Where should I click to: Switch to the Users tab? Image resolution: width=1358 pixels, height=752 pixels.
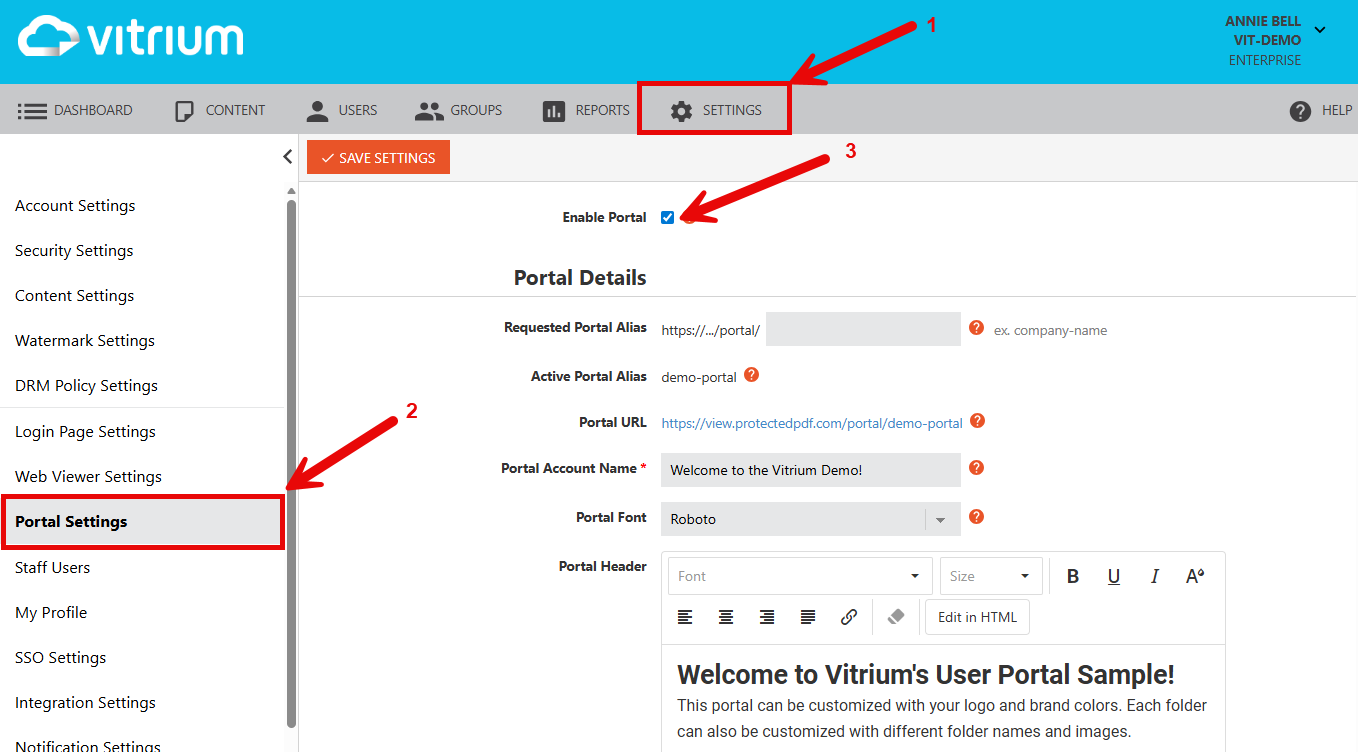point(342,110)
